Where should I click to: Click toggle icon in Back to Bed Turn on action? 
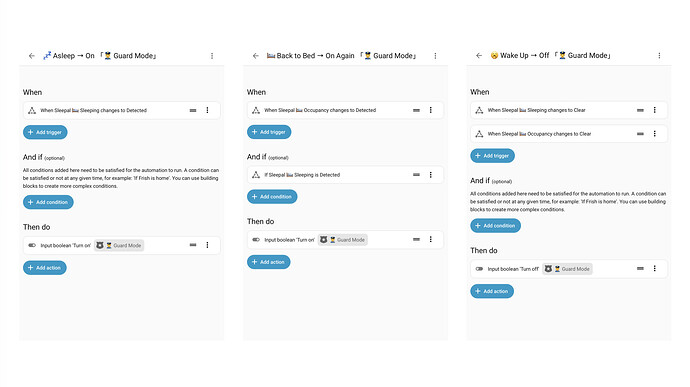click(256, 240)
